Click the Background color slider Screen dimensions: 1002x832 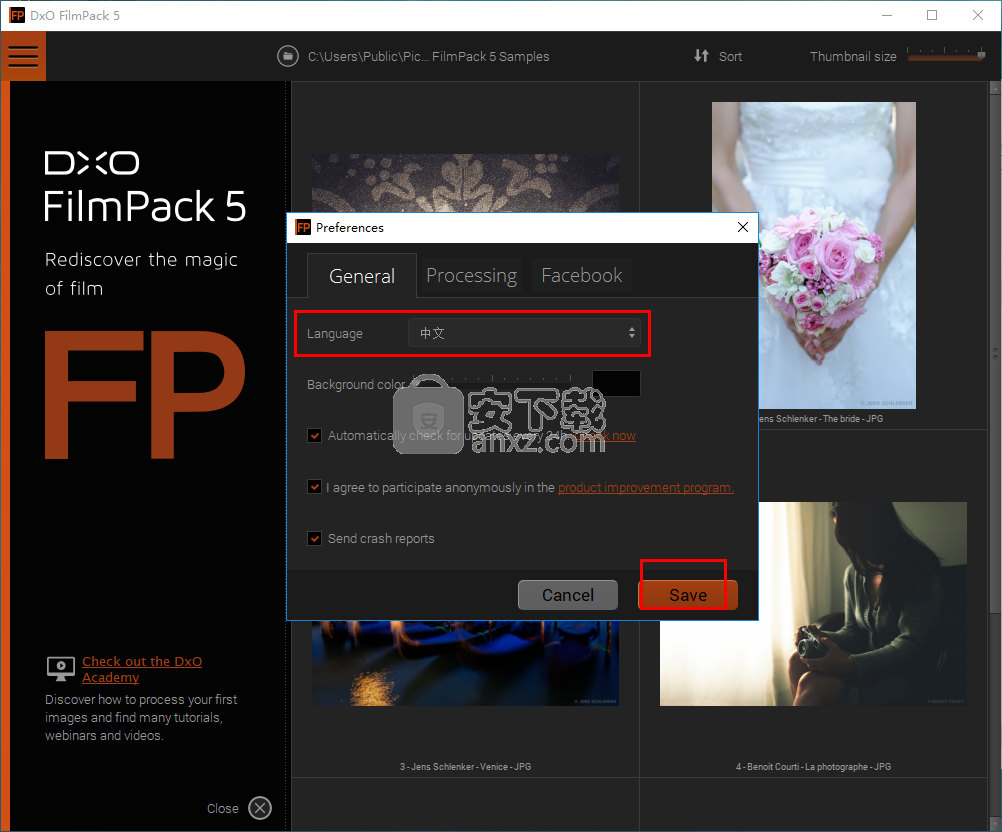(492, 379)
